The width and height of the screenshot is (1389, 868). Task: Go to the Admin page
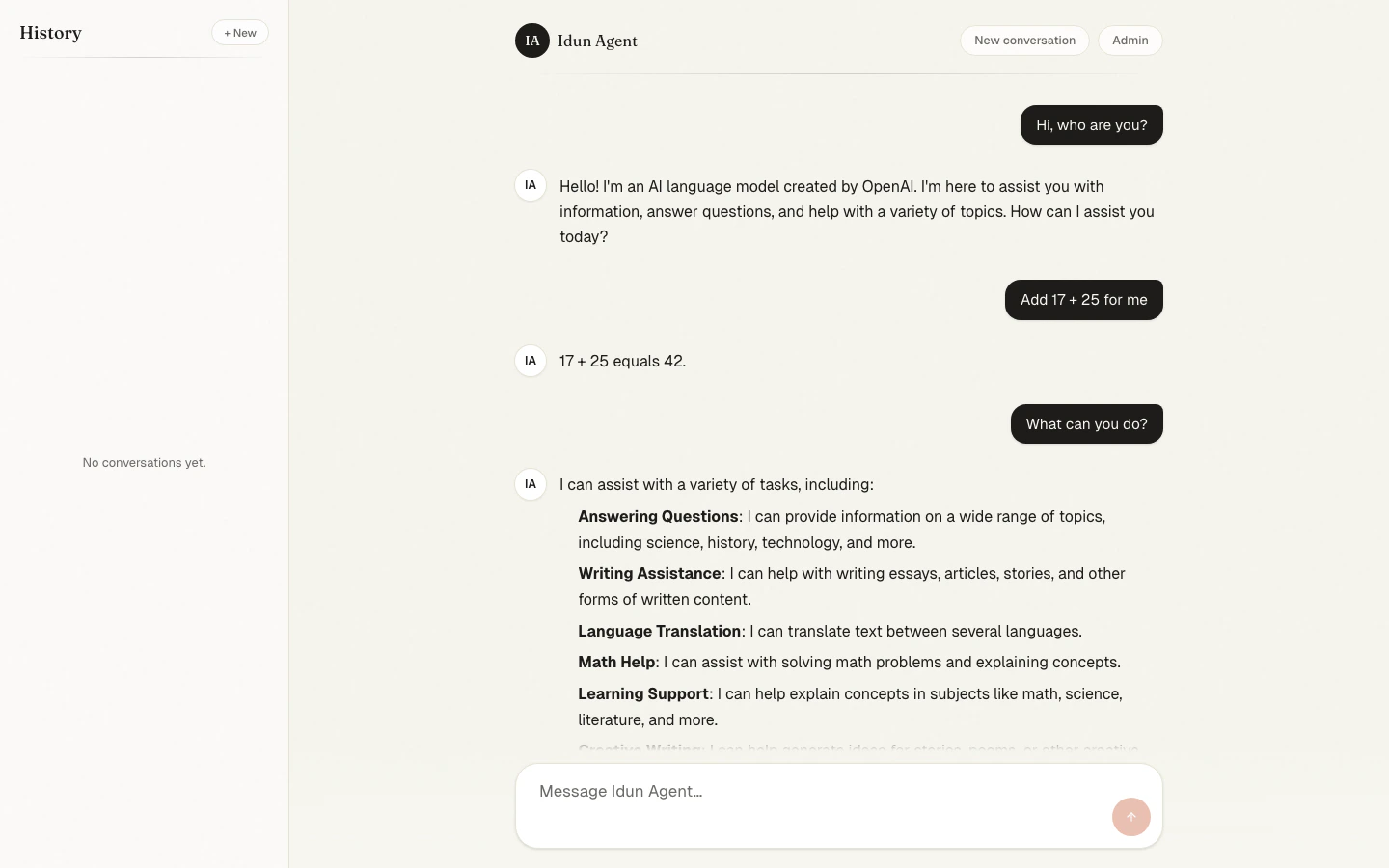coord(1130,41)
